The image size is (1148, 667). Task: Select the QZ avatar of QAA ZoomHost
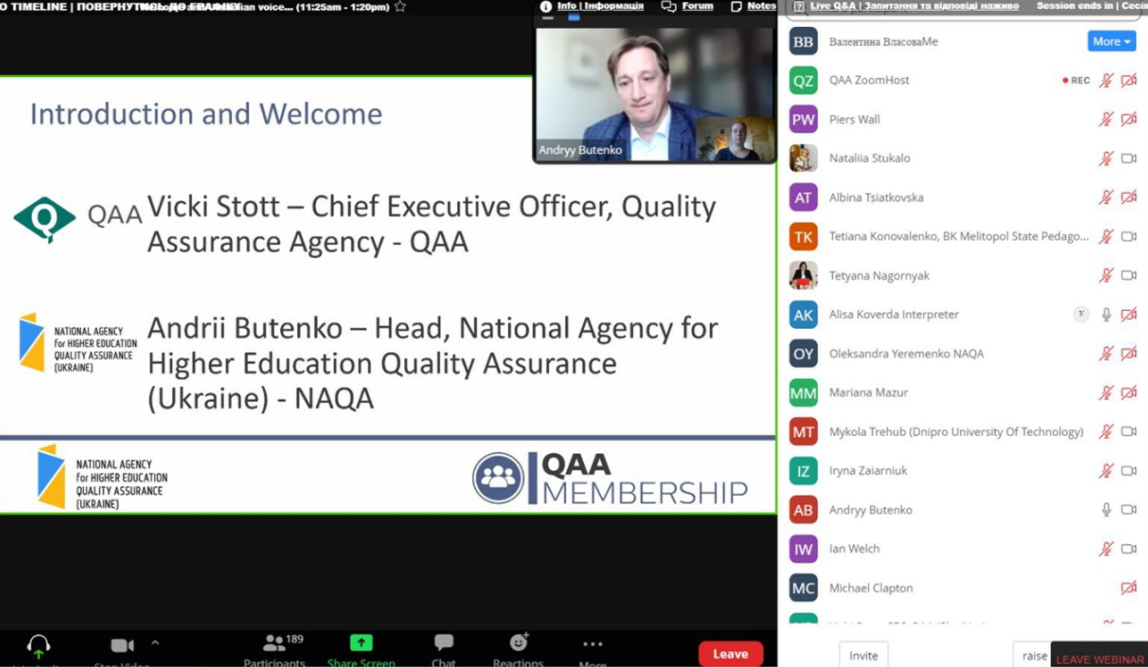point(803,81)
